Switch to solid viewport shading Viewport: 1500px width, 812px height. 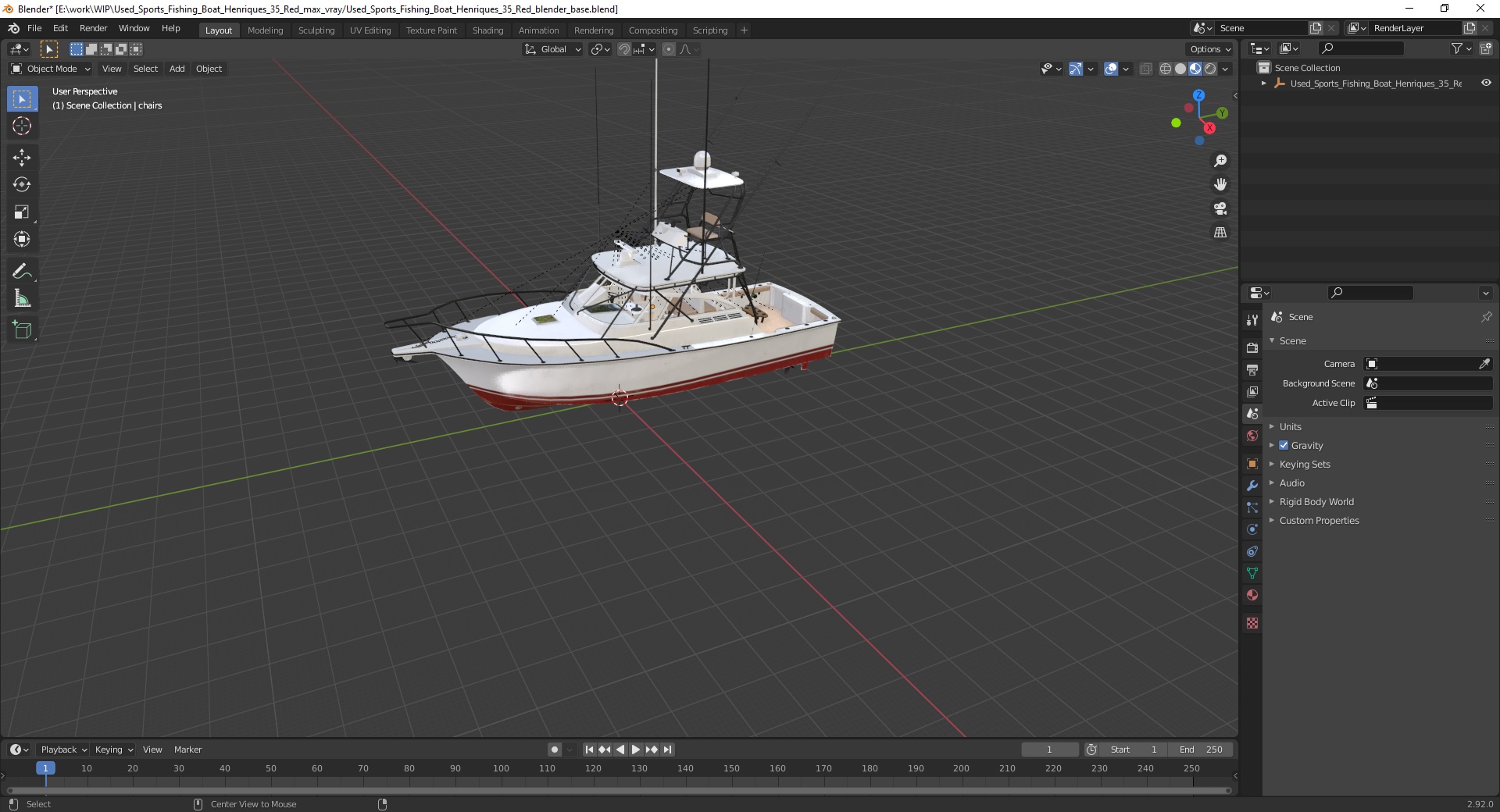[x=1180, y=69]
